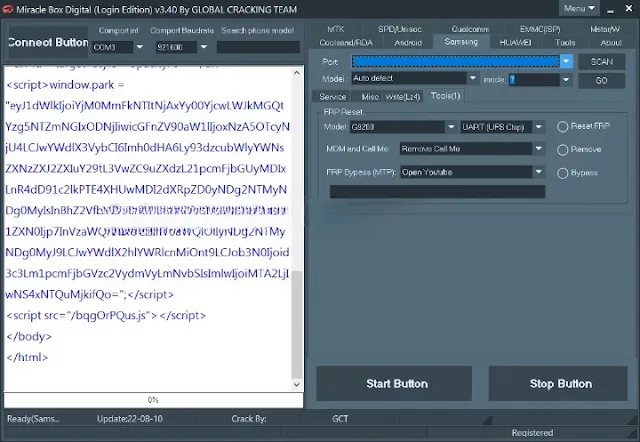This screenshot has width=640, height=442.
Task: Close the Miracle Box window
Action: click(629, 9)
